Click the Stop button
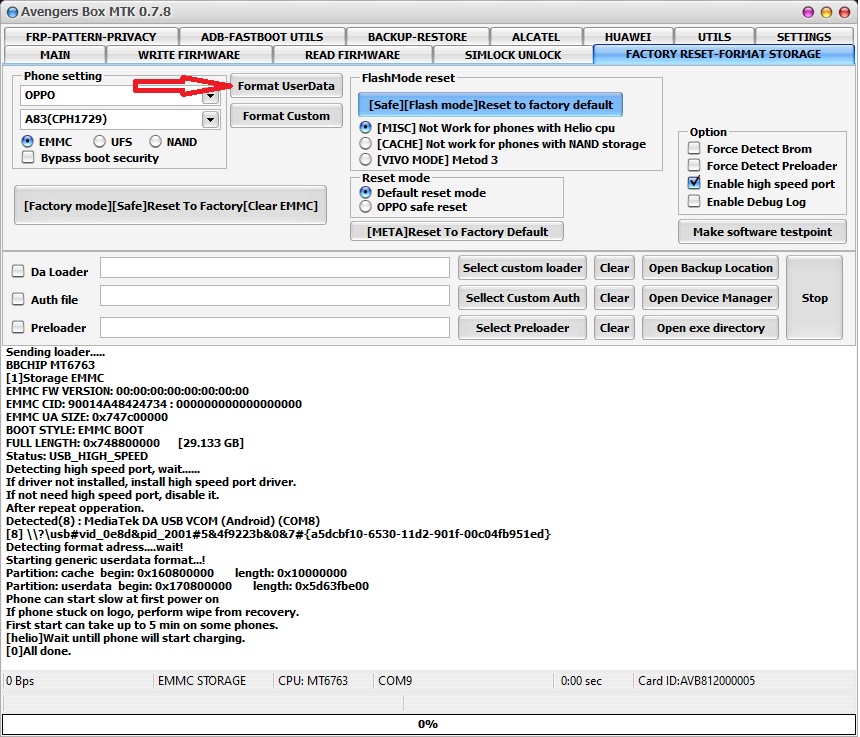The height and width of the screenshot is (737, 860). (x=814, y=298)
